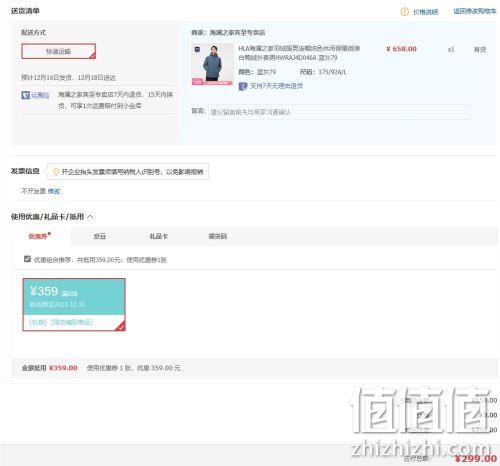Collapse the use coupon/gift card section
The image size is (500, 466).
(x=90, y=217)
